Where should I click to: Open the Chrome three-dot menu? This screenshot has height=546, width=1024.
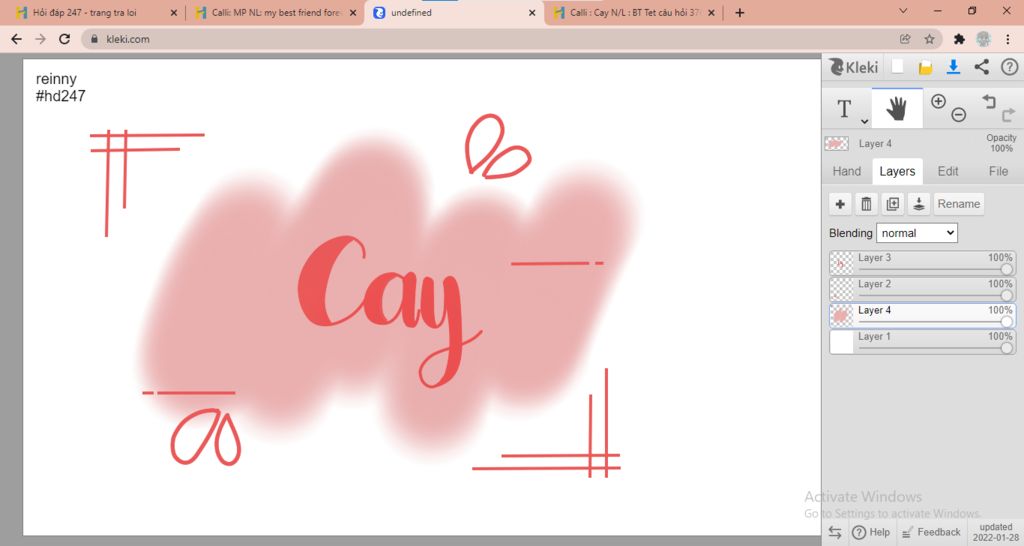(1008, 39)
